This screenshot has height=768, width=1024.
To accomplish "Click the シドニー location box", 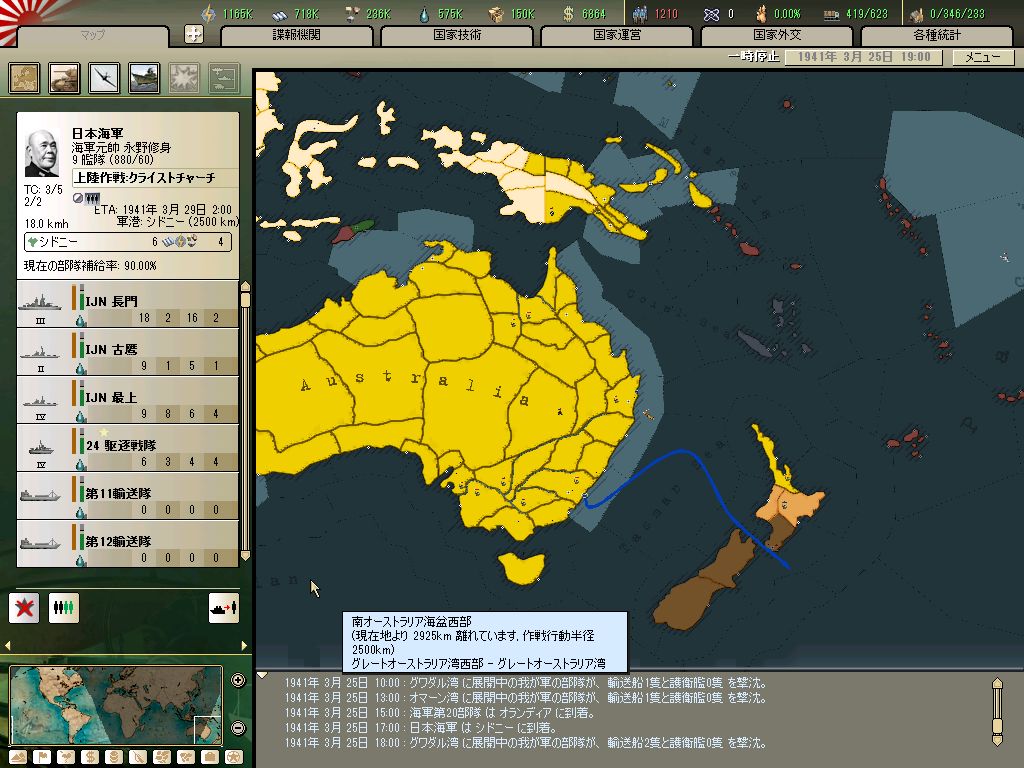I will click(128, 242).
